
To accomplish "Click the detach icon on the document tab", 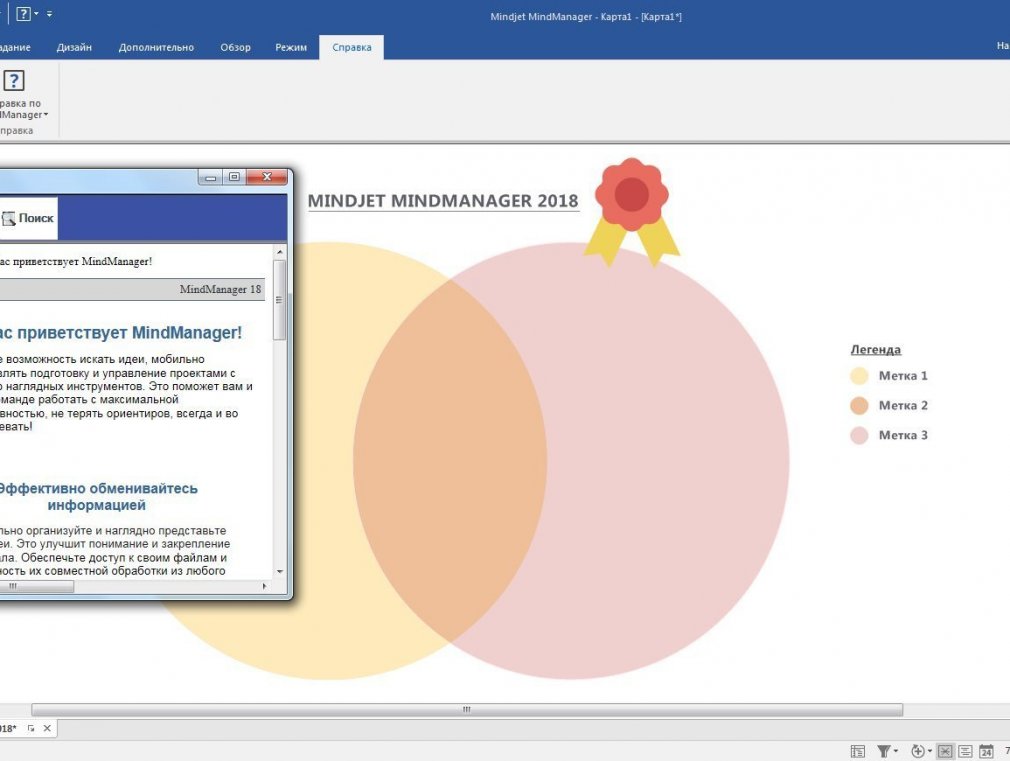I will (30, 728).
